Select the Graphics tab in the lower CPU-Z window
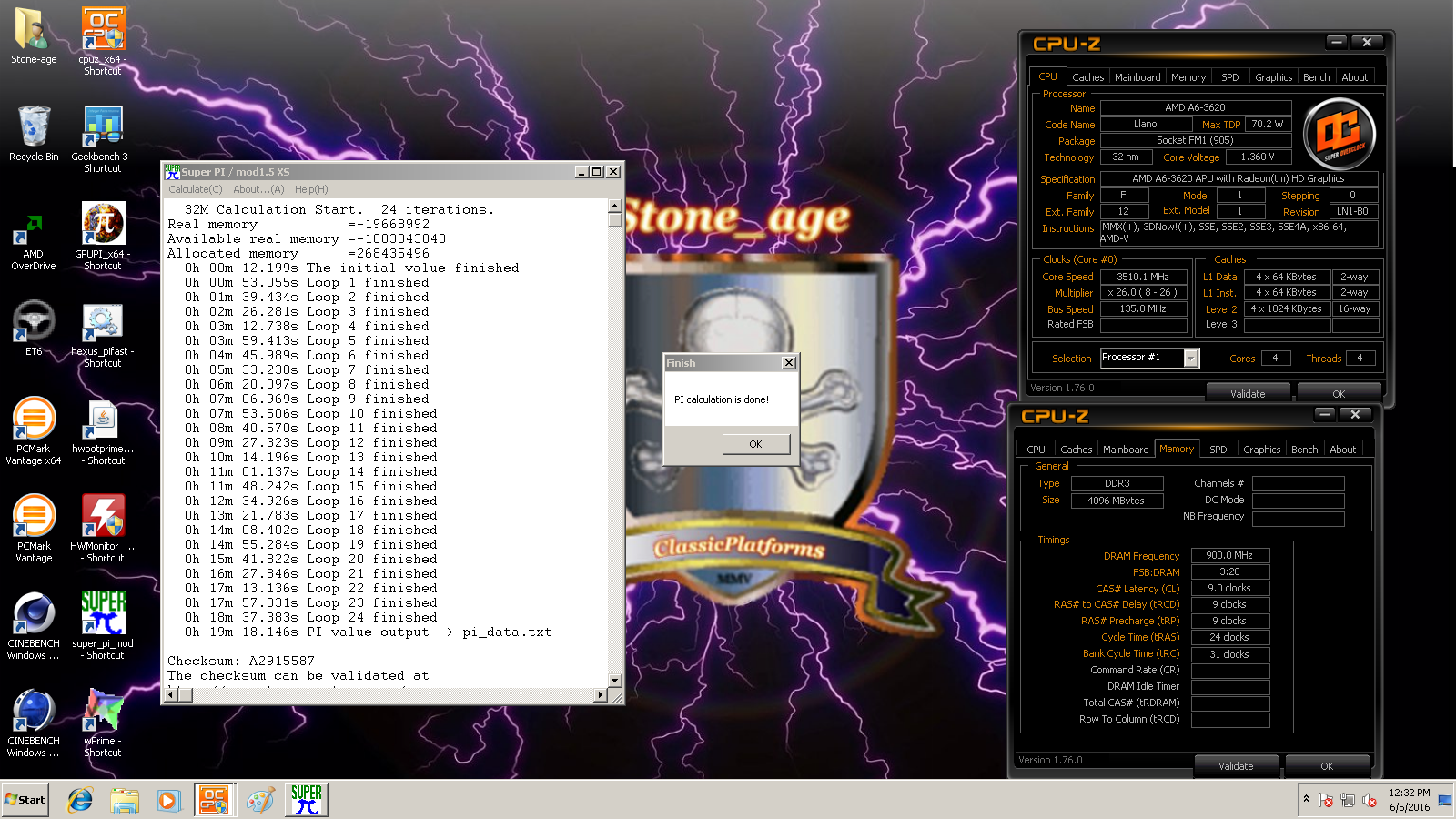Image resolution: width=1456 pixels, height=819 pixels. coord(1261,450)
